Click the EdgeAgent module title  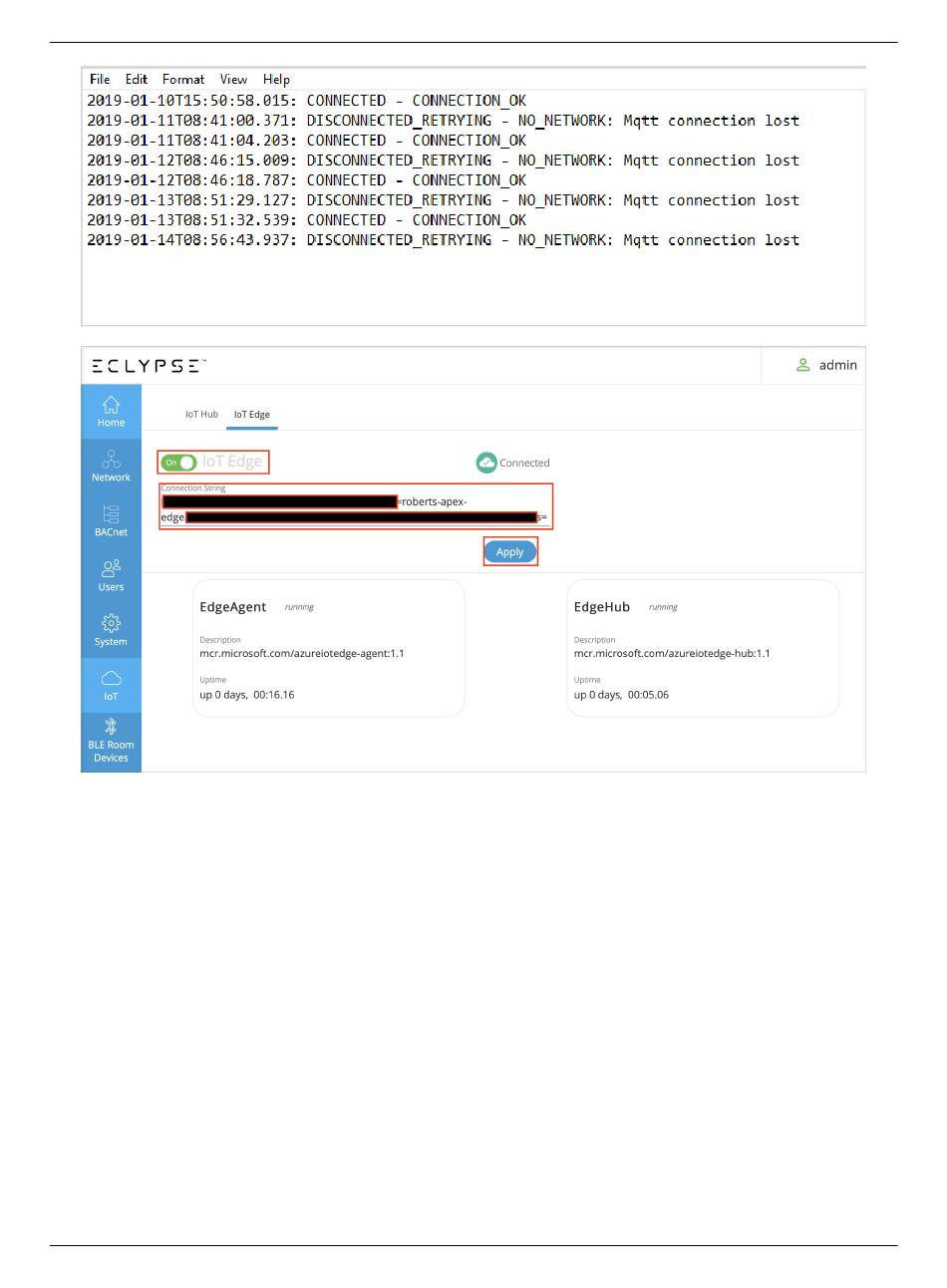233,607
